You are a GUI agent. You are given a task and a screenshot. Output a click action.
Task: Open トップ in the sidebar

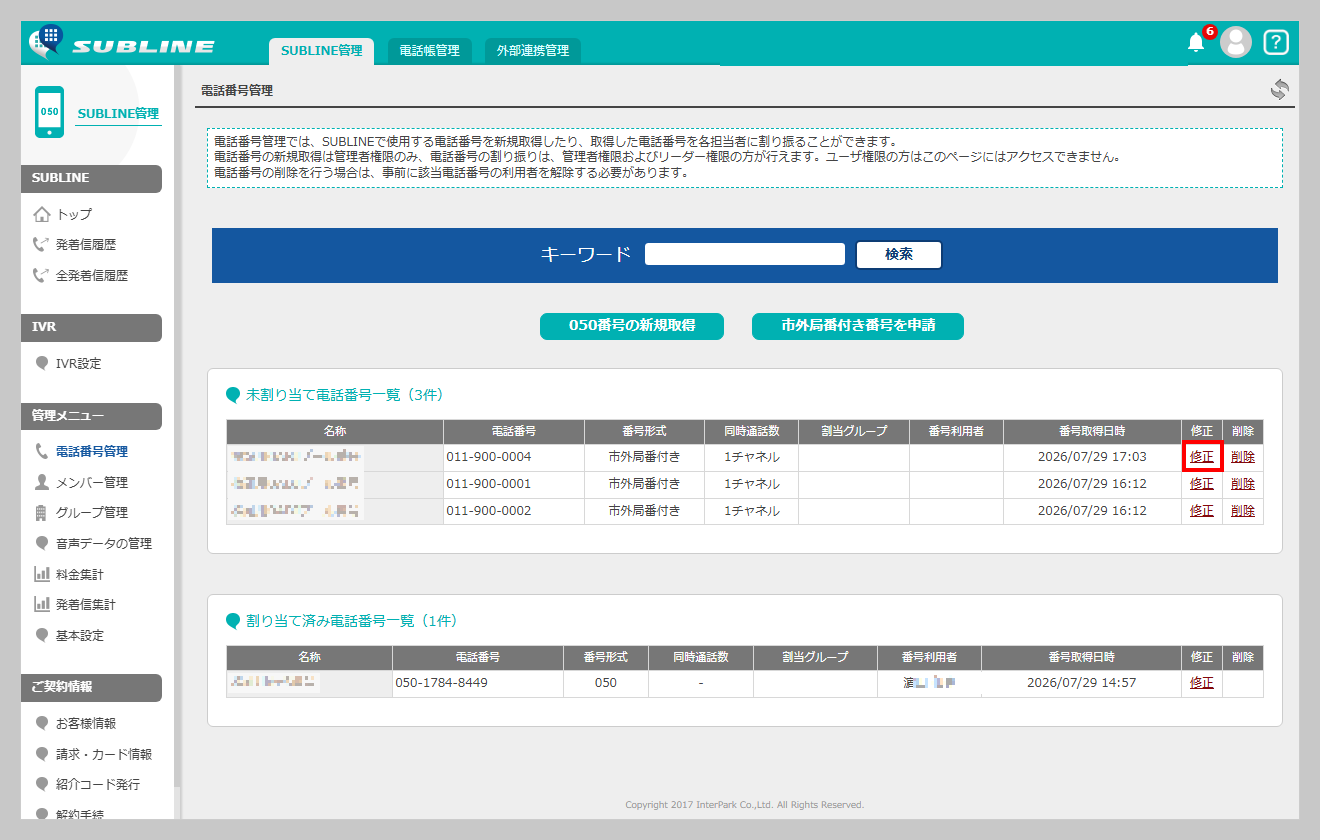74,214
